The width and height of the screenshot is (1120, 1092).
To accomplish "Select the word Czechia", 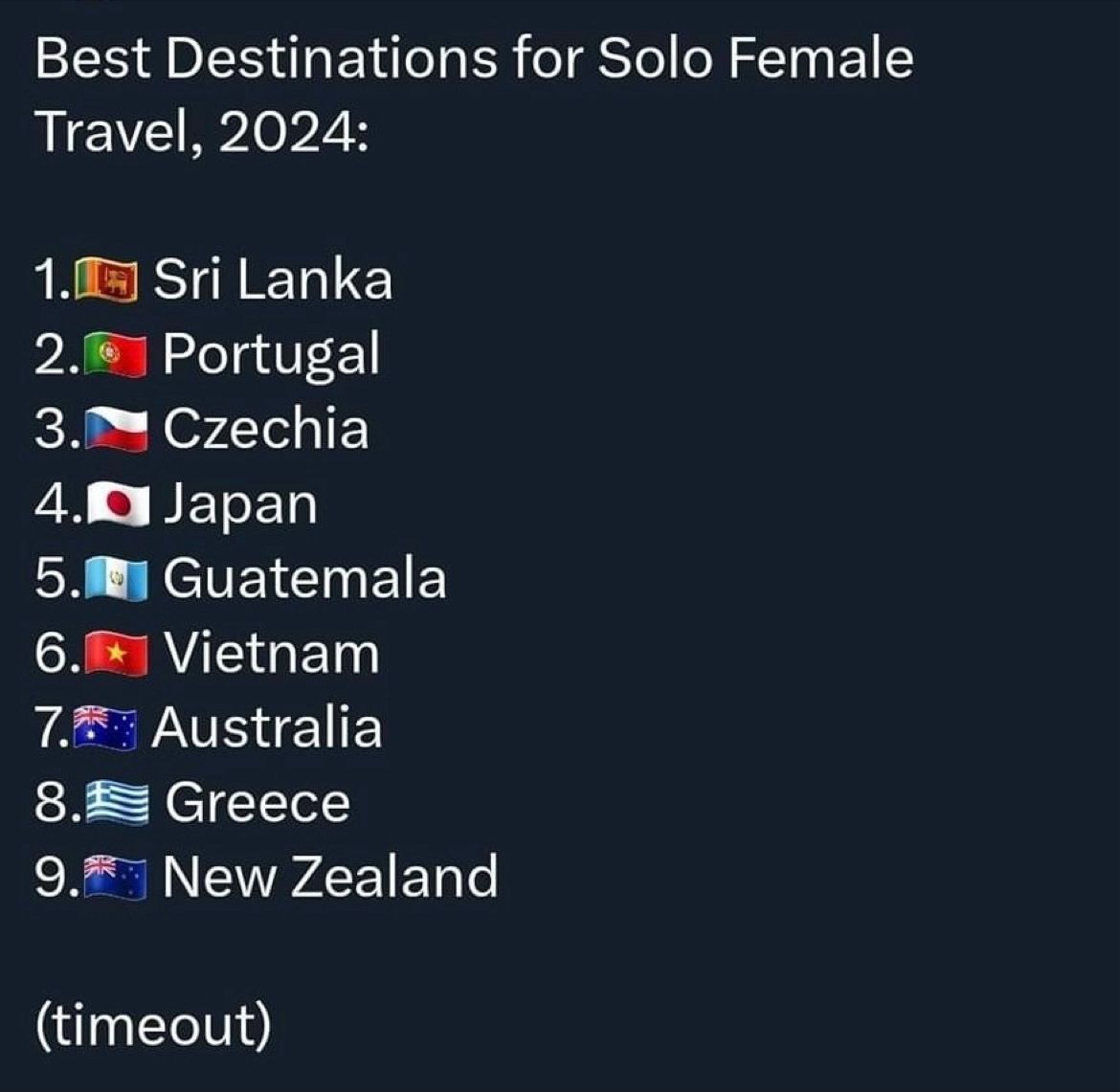I will (266, 429).
